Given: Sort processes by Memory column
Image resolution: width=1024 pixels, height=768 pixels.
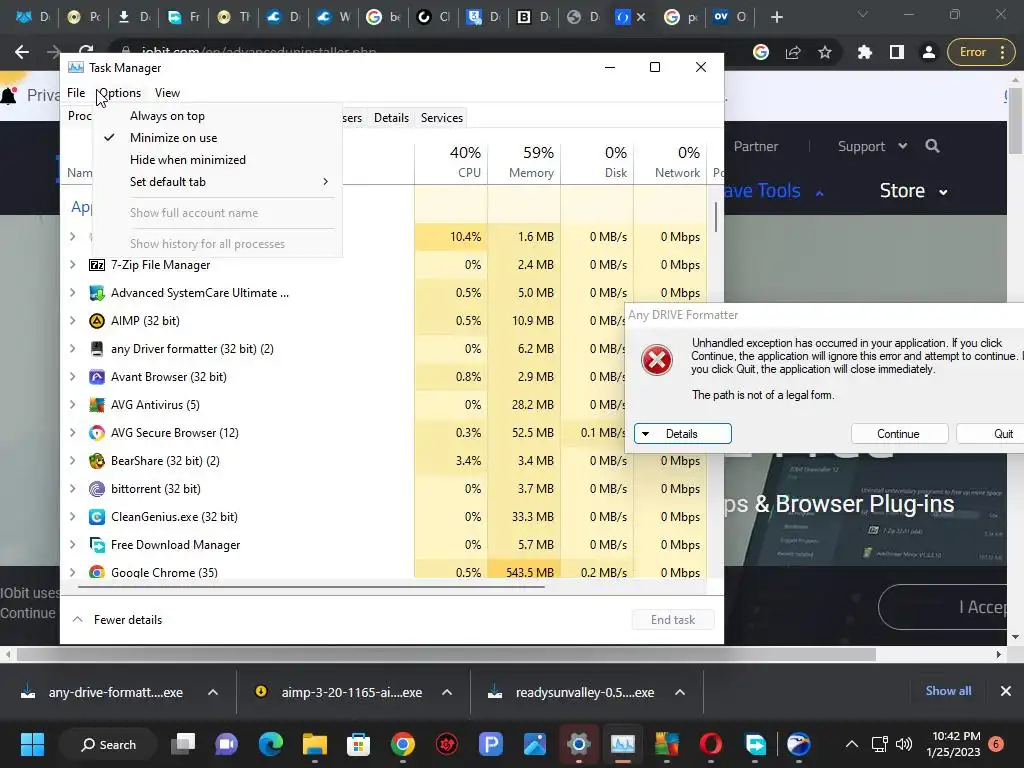Looking at the screenshot, I should click(x=524, y=162).
